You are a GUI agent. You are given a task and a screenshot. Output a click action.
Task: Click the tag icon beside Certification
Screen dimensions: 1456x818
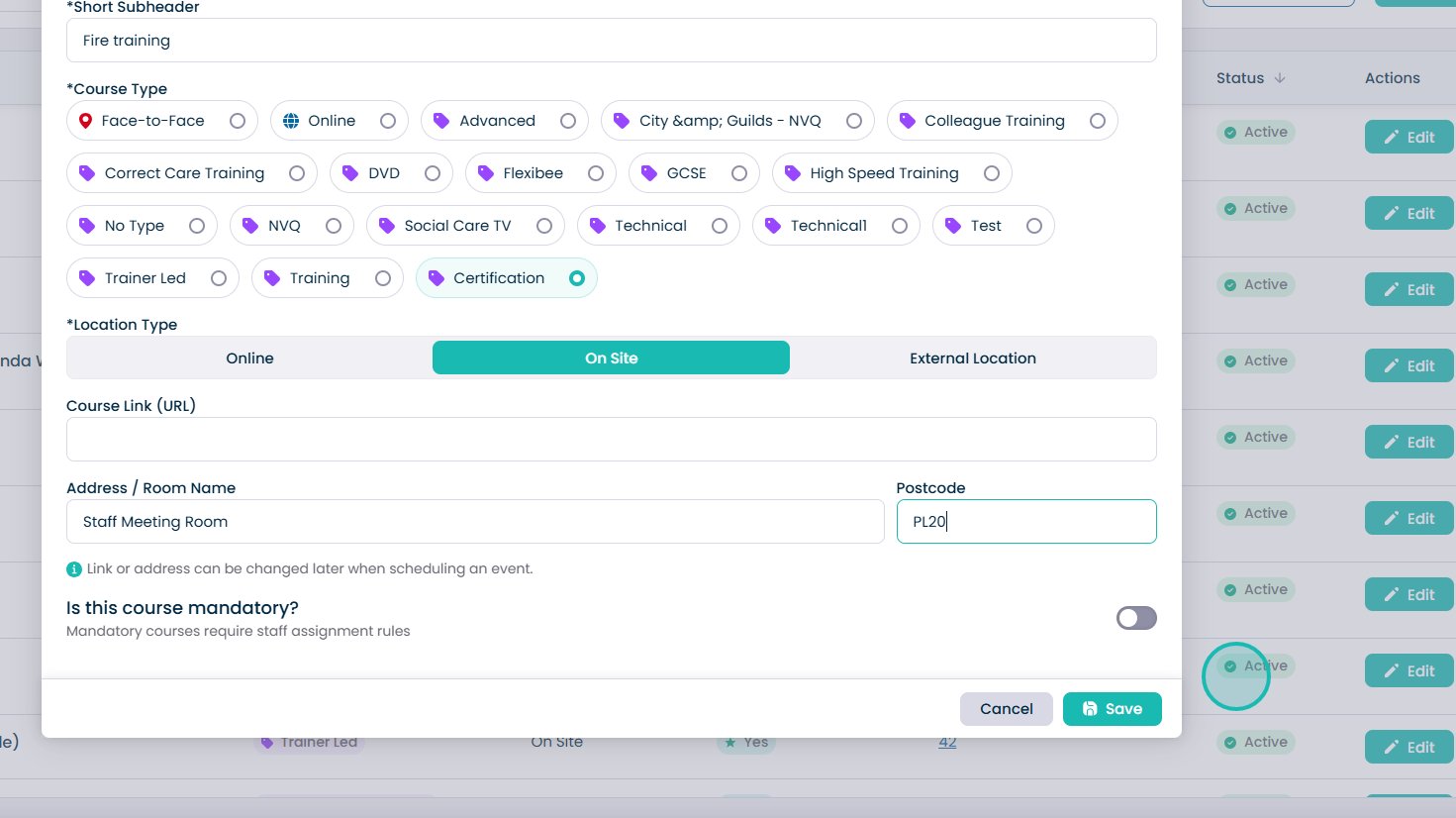coord(437,278)
